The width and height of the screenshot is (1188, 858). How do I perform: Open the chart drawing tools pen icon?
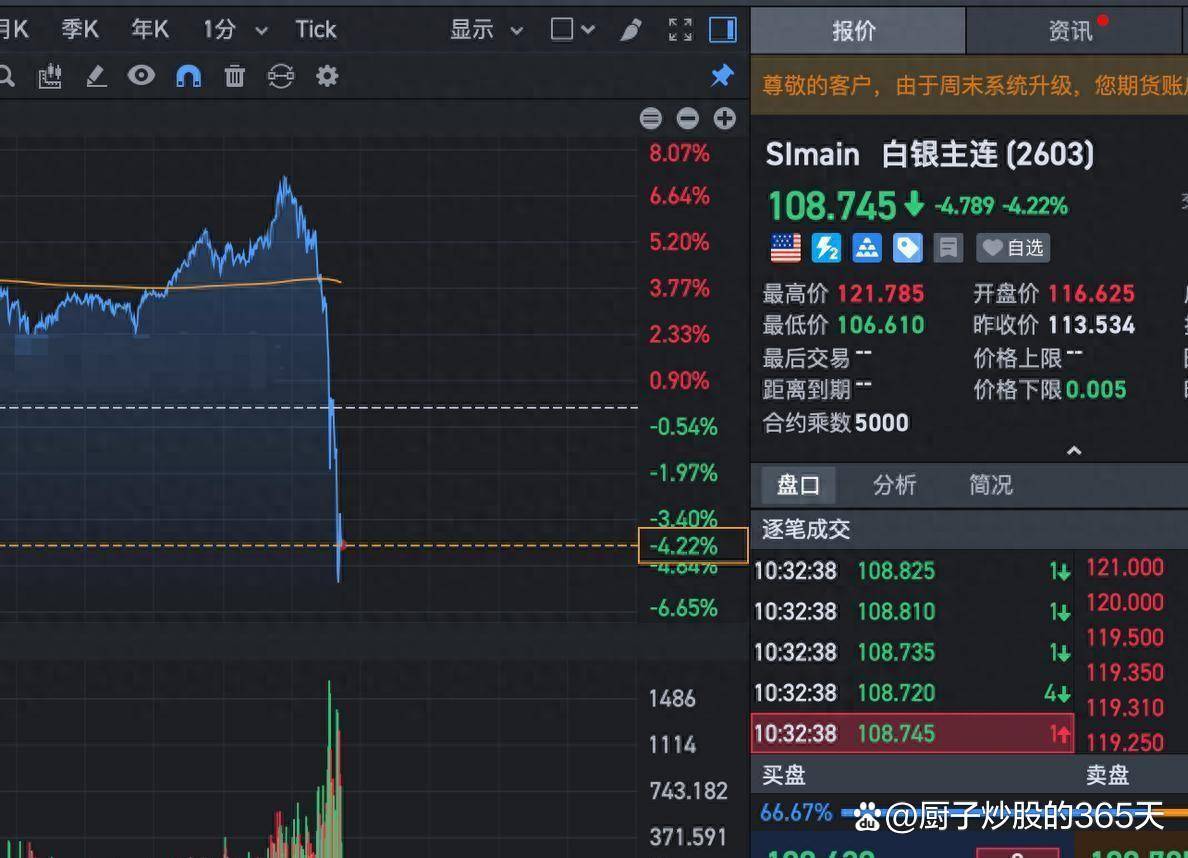[x=96, y=76]
